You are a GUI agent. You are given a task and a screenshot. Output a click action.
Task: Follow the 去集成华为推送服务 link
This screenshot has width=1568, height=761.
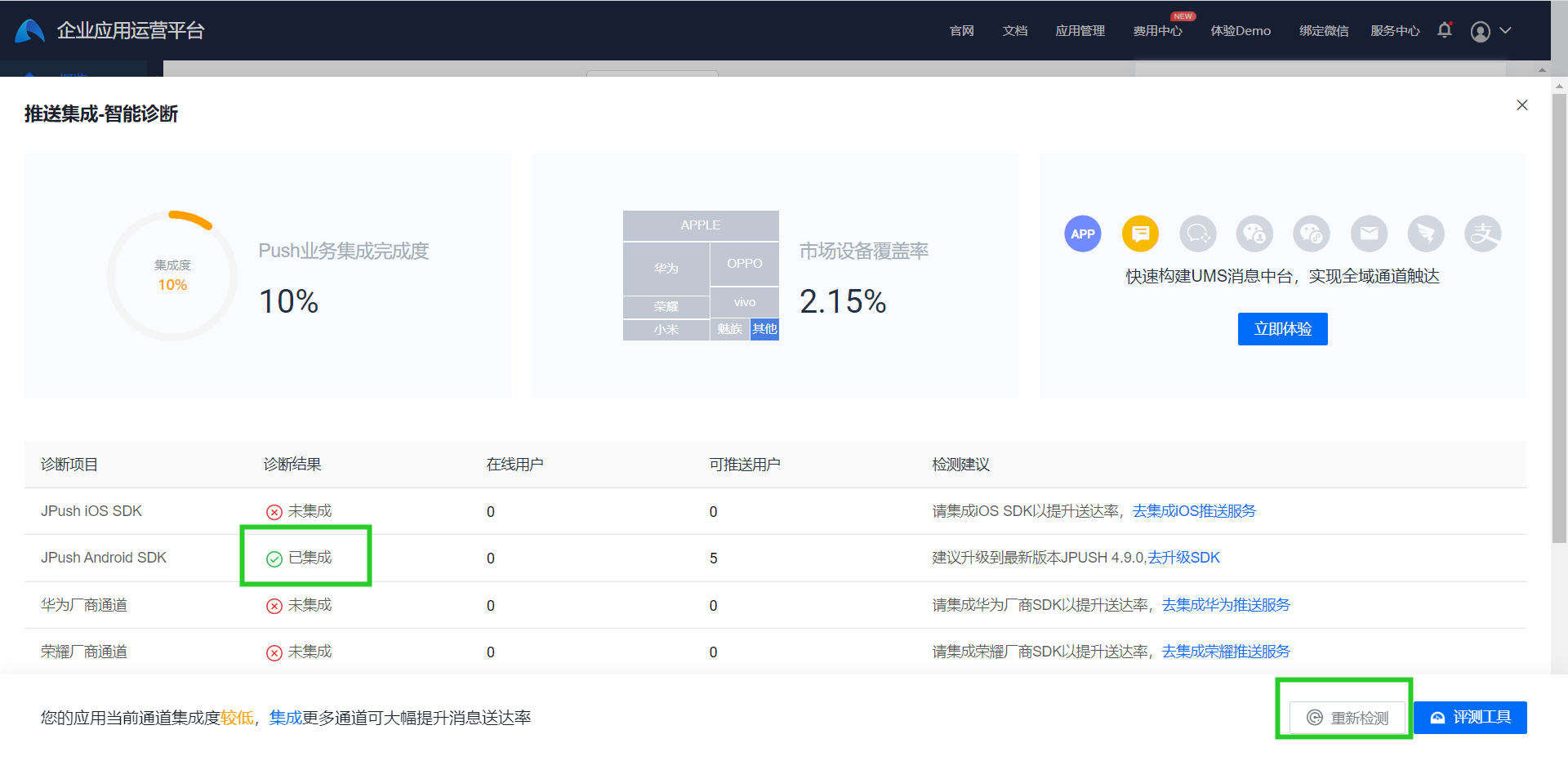click(x=1226, y=605)
